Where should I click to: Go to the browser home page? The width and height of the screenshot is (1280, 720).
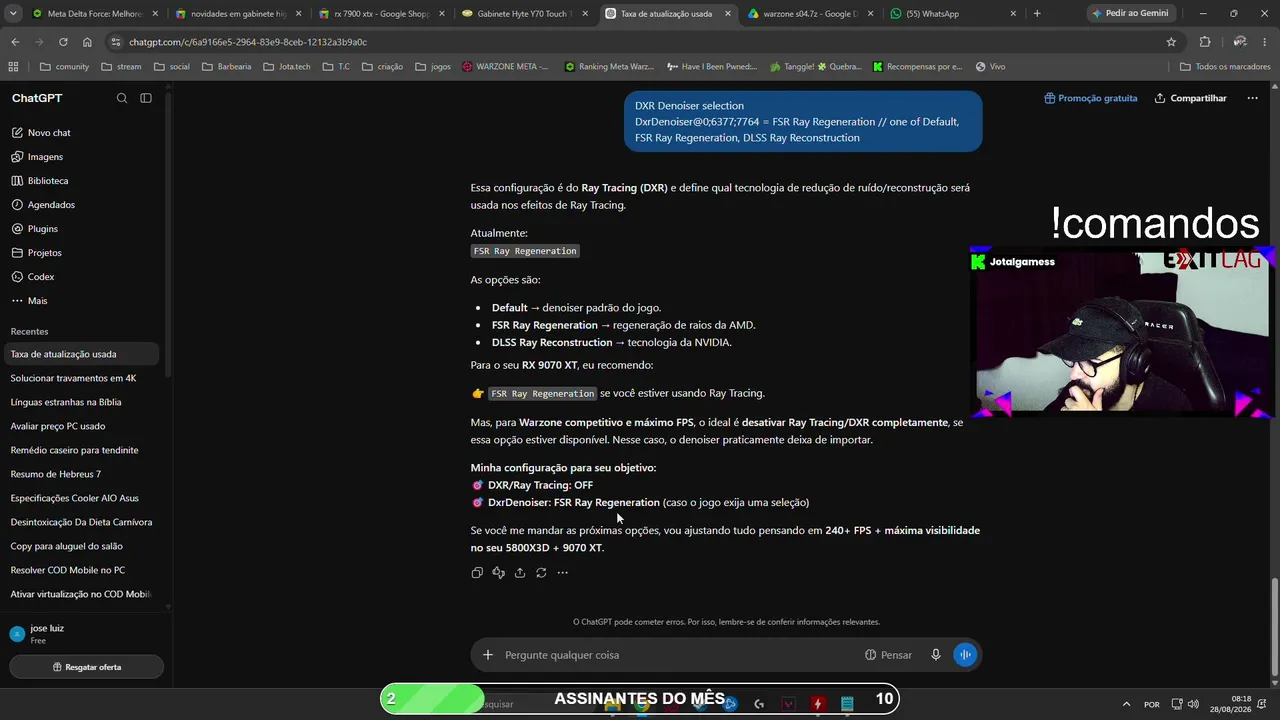point(87,42)
